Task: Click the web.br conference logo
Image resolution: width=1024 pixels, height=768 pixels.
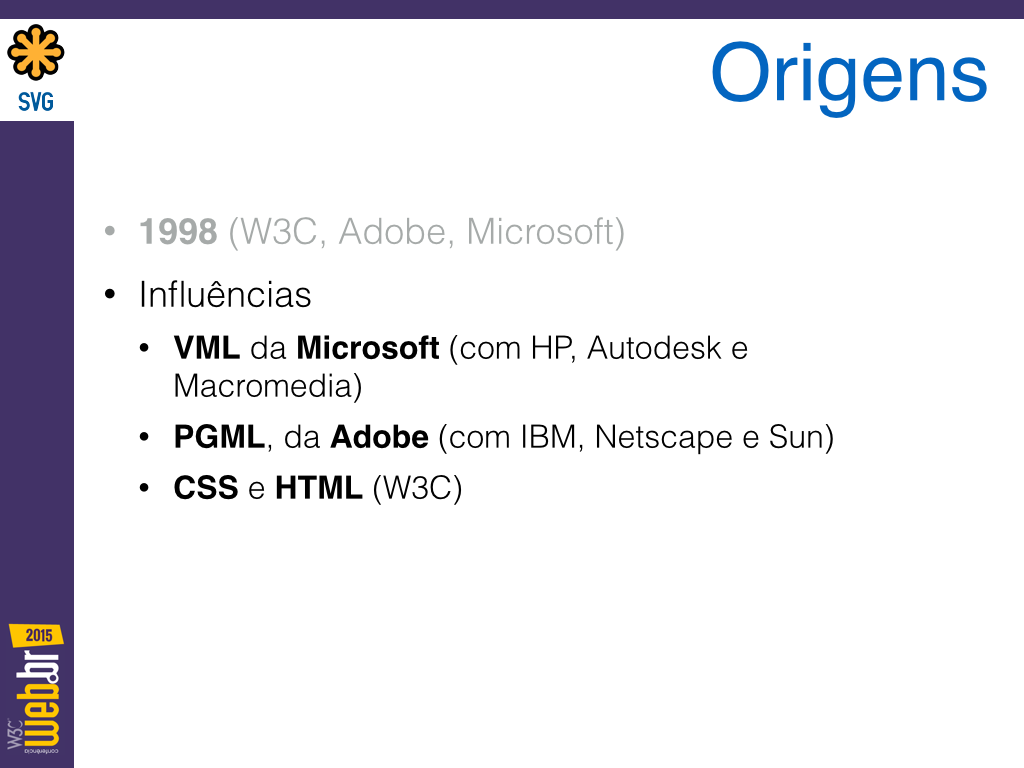Action: (38, 699)
